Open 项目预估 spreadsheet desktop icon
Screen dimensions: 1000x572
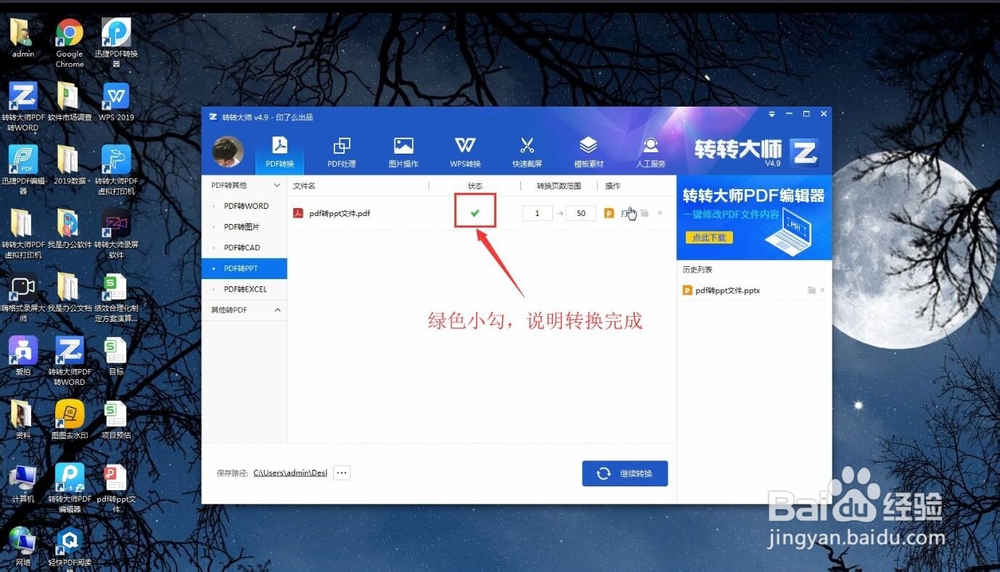[116, 420]
